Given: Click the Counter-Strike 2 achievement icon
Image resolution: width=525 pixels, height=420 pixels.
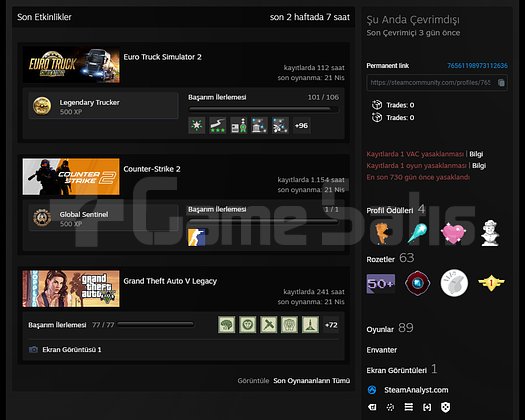Looking at the screenshot, I should coord(197,237).
